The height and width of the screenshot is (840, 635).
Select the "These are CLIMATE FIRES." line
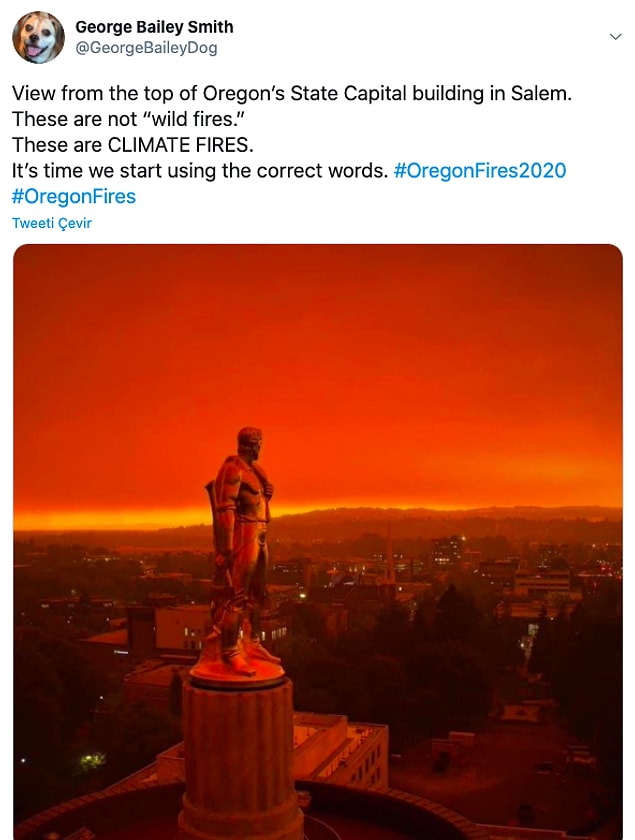coord(132,145)
